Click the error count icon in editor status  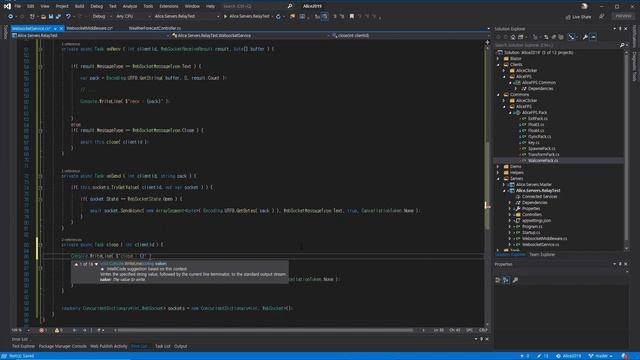[41, 330]
